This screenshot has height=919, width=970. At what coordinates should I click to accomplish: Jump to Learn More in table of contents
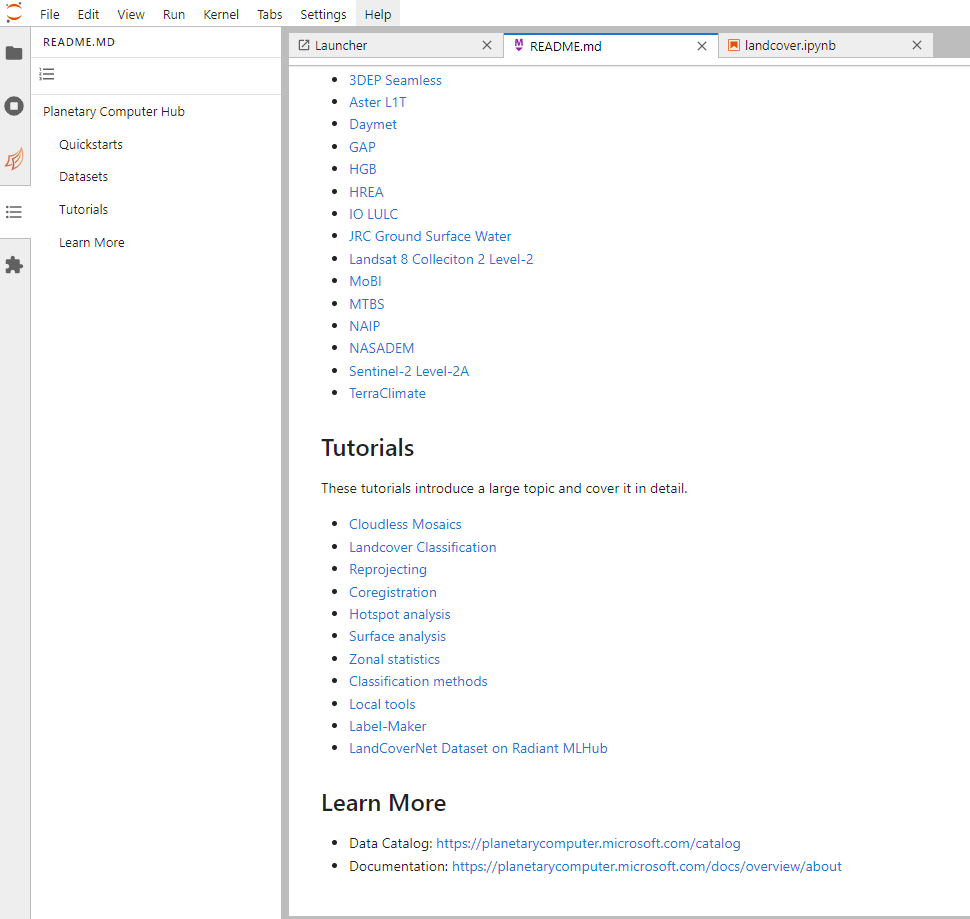pyautogui.click(x=92, y=242)
